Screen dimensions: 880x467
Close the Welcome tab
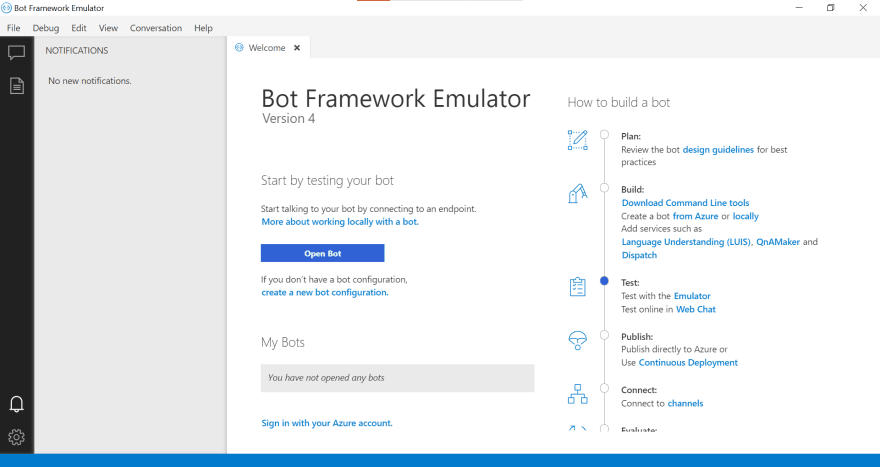pos(297,48)
